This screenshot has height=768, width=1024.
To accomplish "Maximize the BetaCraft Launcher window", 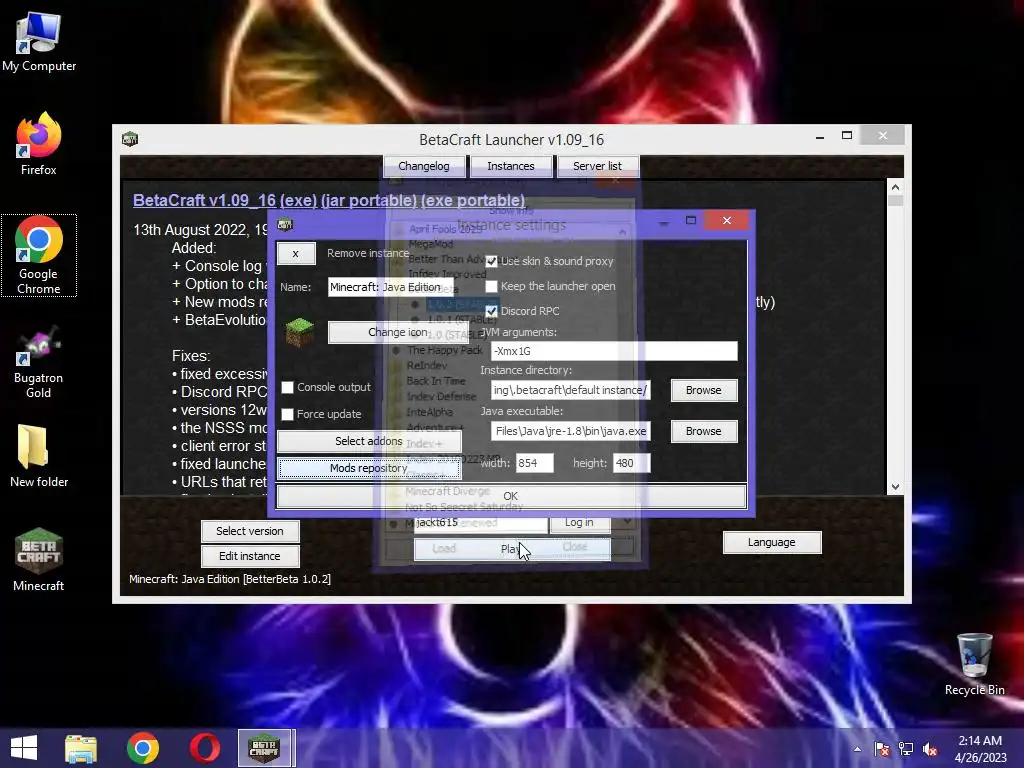I will click(x=847, y=135).
